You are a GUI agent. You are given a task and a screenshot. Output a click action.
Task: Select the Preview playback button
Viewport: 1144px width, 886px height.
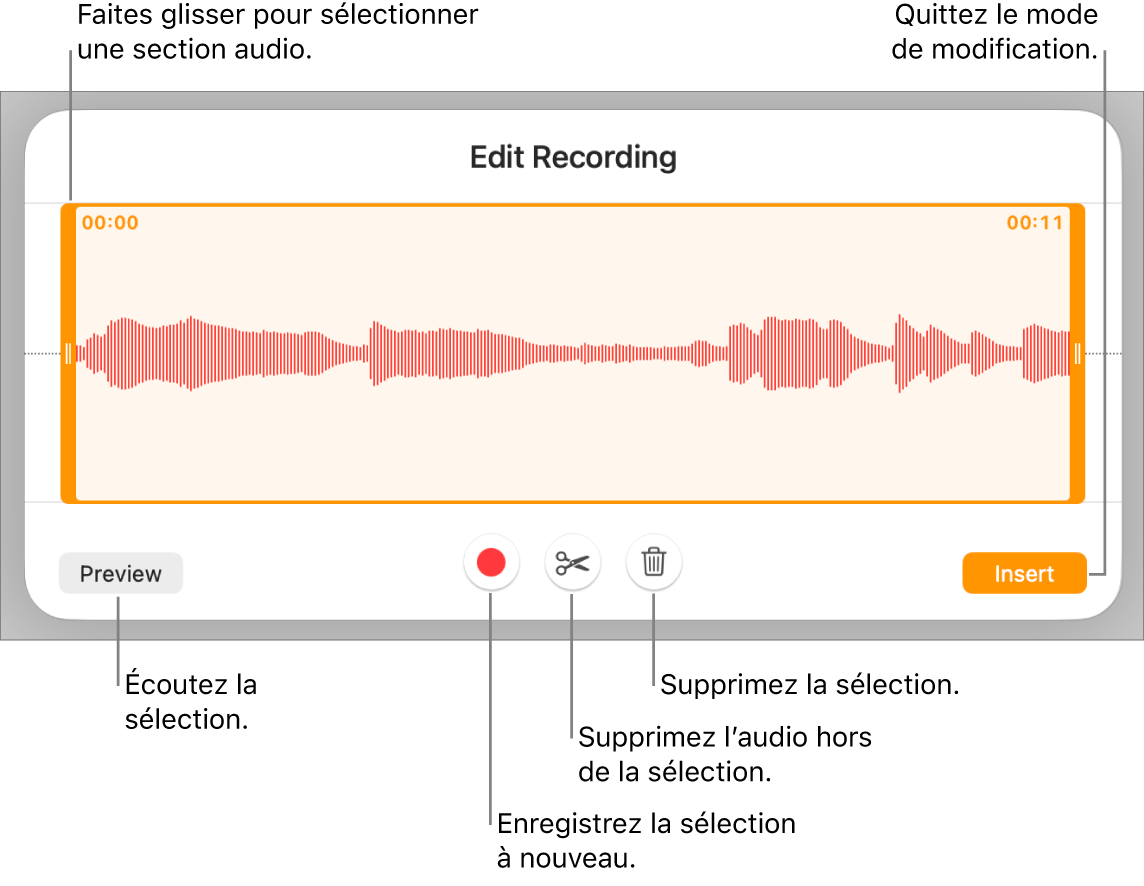[x=120, y=573]
